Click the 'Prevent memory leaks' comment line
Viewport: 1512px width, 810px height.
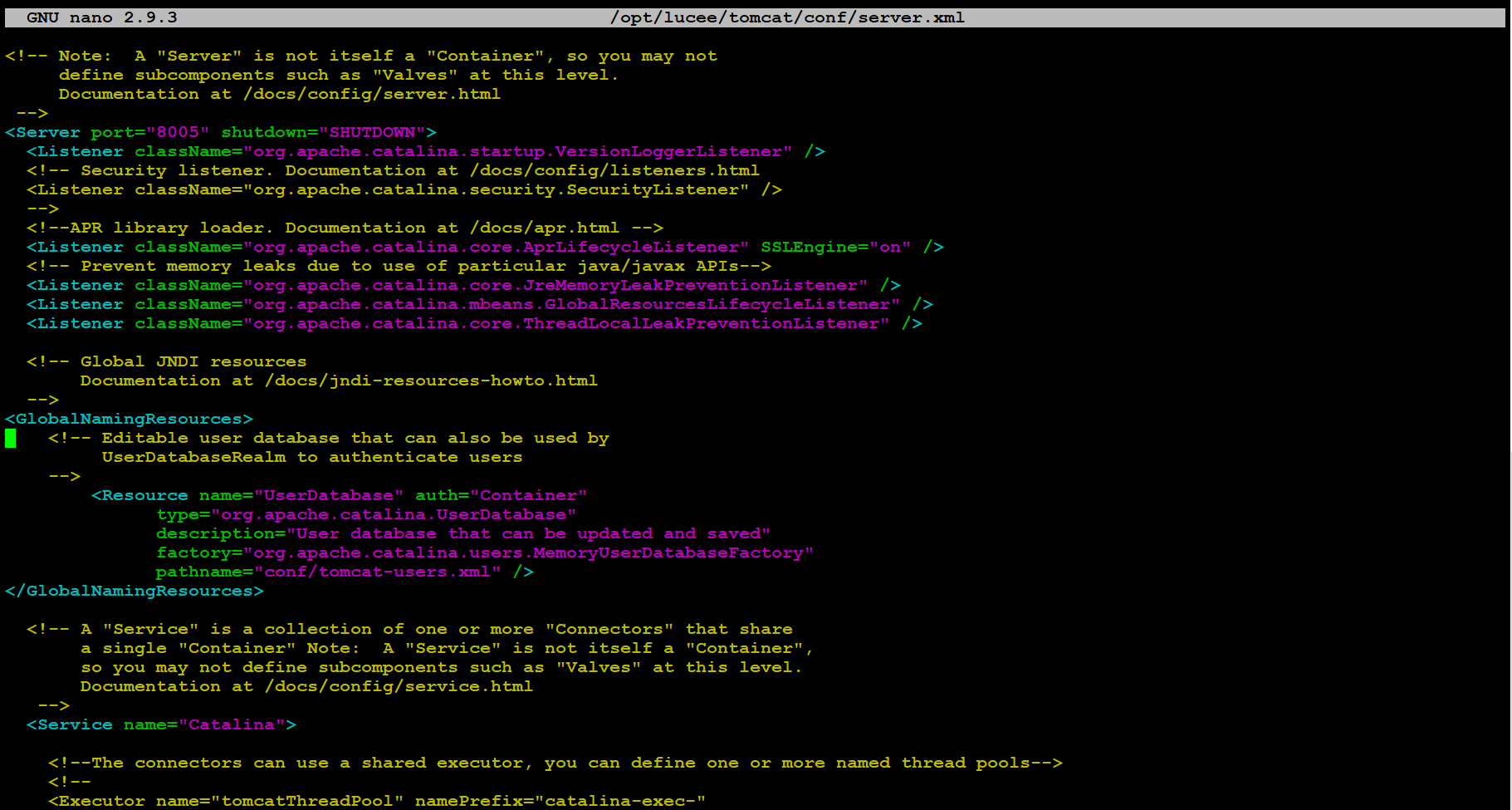coord(399,266)
